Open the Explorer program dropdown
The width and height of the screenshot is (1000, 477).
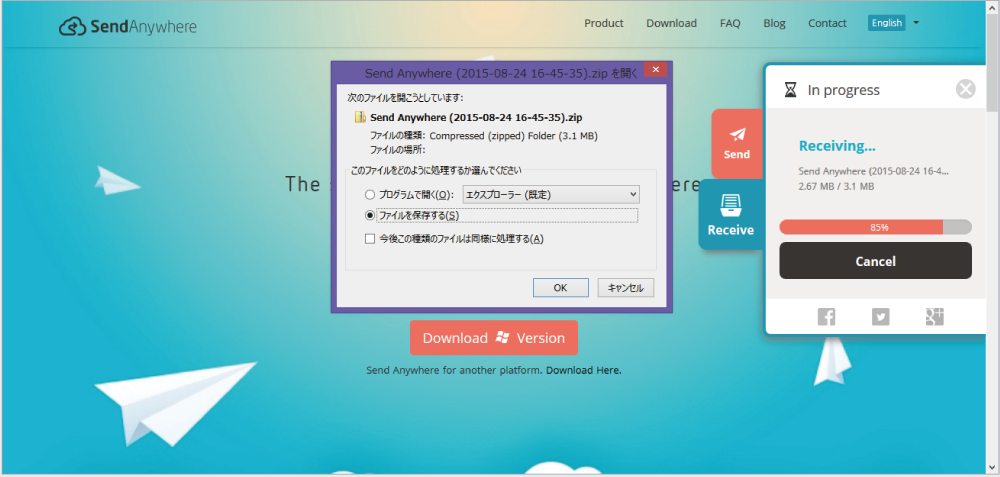551,194
